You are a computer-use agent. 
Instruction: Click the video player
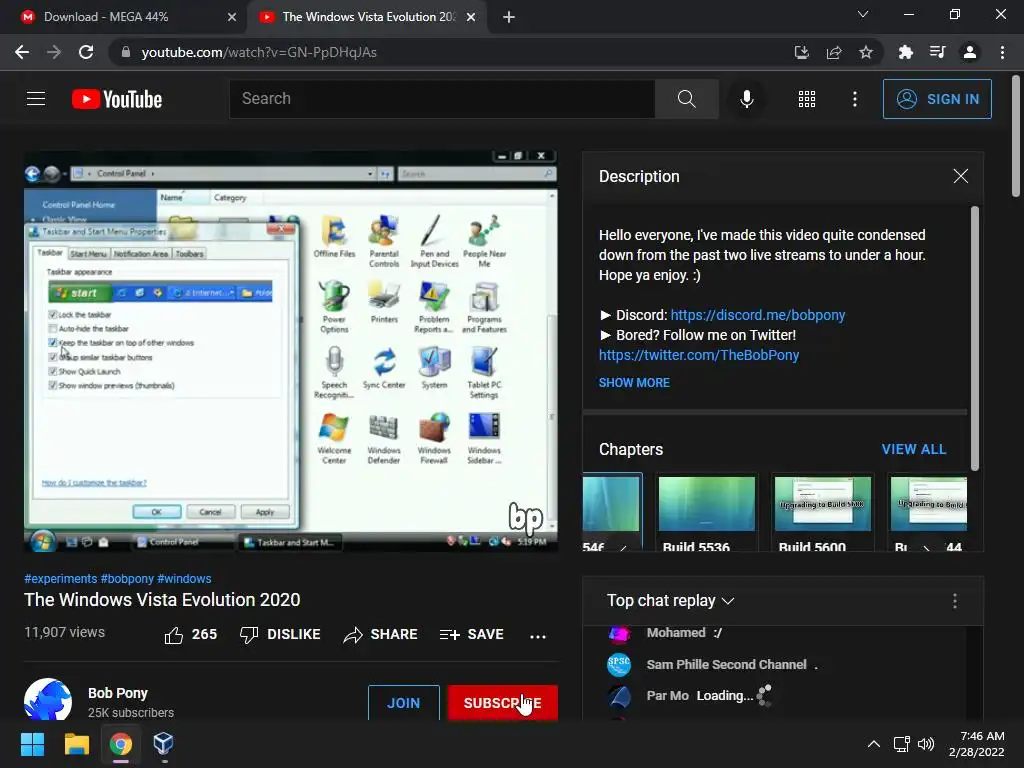291,351
